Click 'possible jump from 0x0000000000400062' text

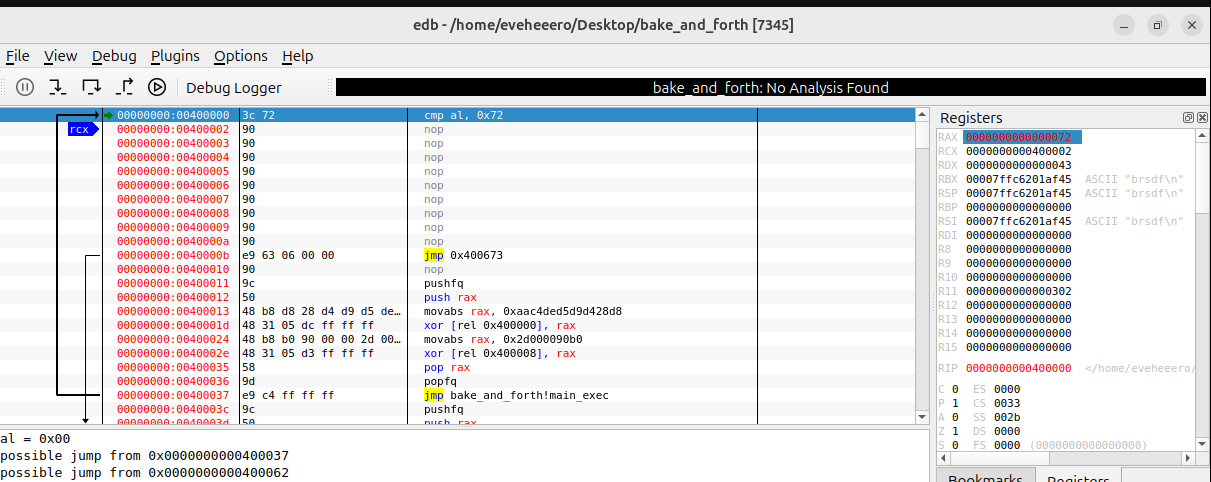(144, 471)
